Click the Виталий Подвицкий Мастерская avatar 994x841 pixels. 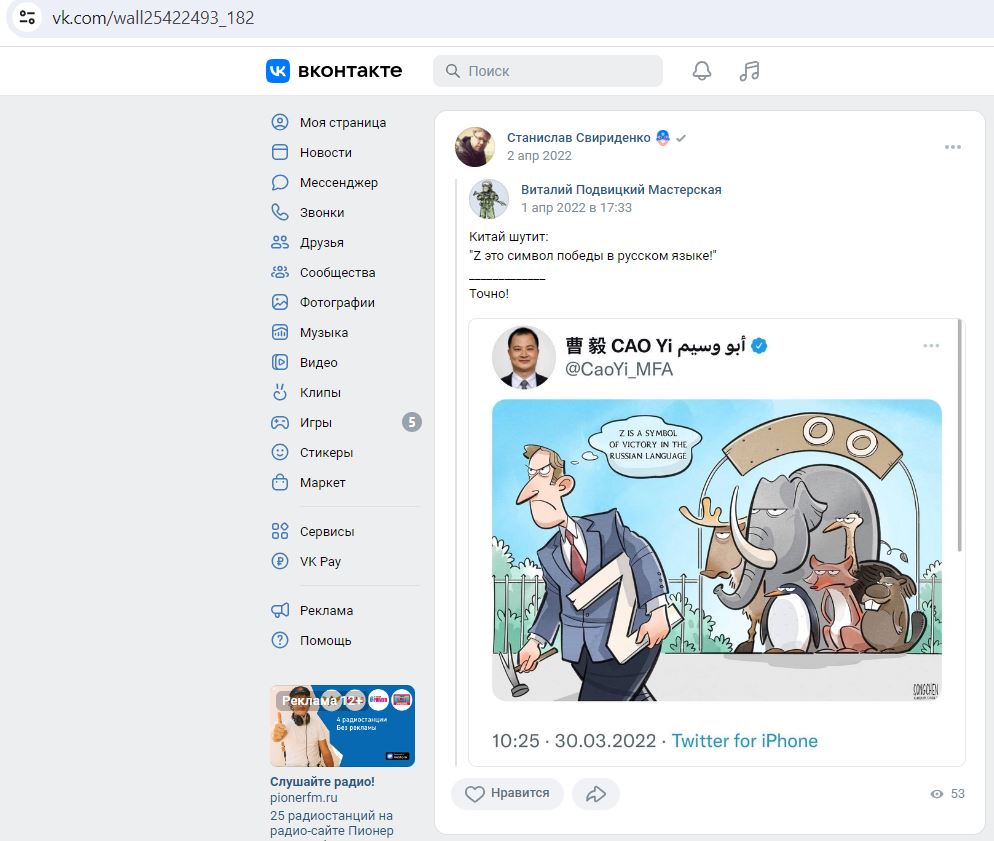[x=489, y=198]
